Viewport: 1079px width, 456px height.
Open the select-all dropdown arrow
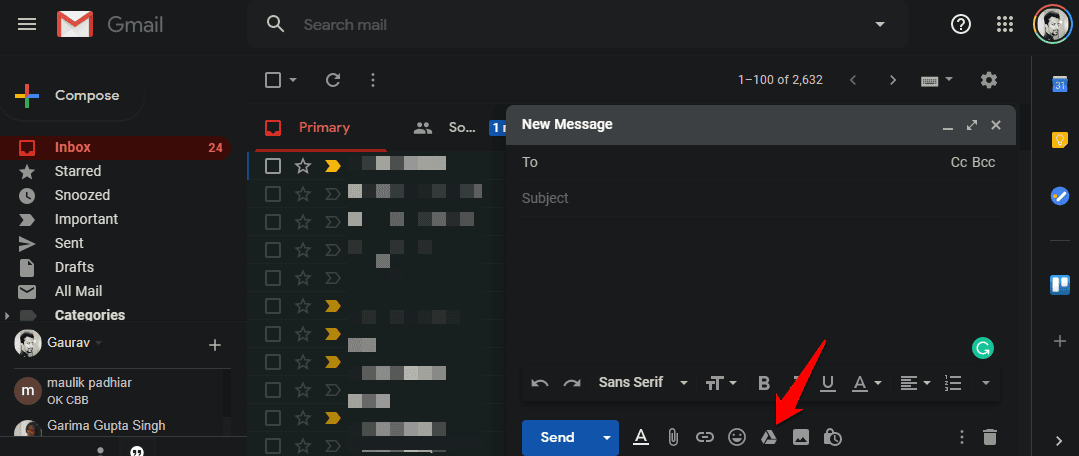293,80
